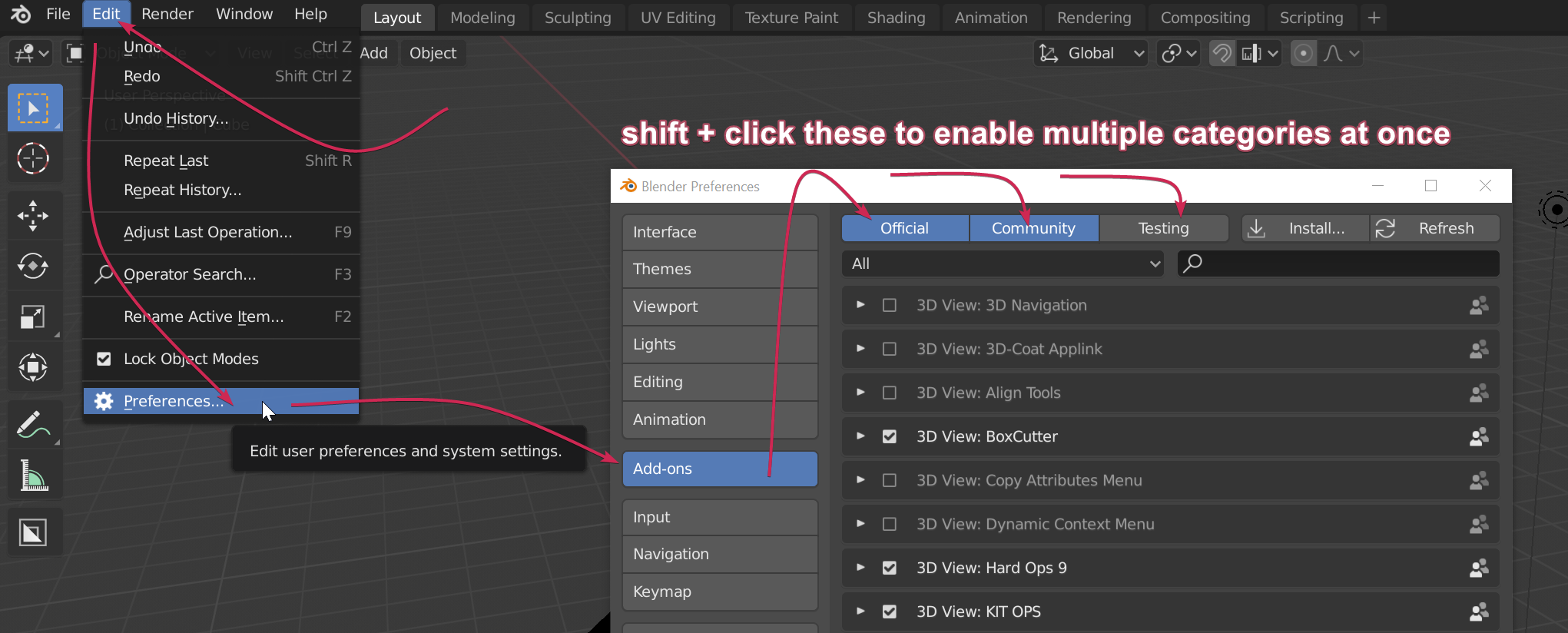Enable Copy Attributes Menu add-on
Screen dimensions: 1568x633
(890, 480)
